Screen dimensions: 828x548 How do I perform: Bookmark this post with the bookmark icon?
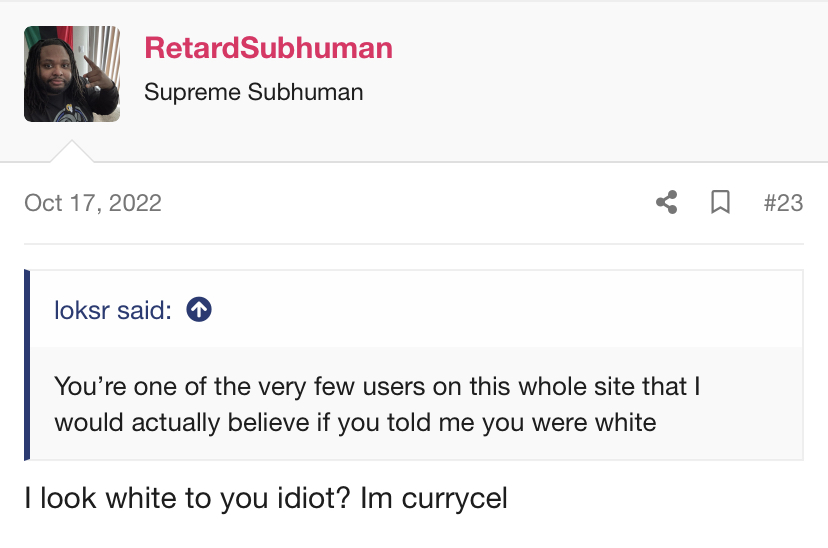[719, 203]
